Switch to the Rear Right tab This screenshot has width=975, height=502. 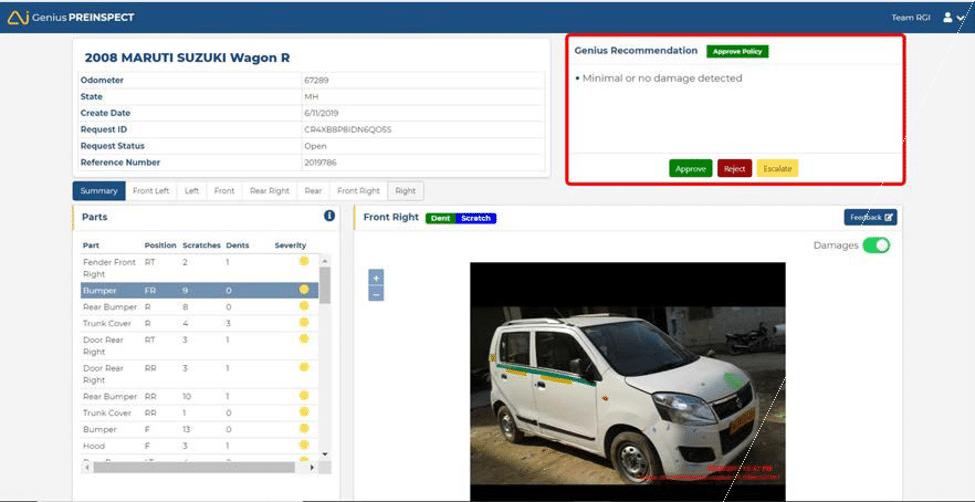270,191
